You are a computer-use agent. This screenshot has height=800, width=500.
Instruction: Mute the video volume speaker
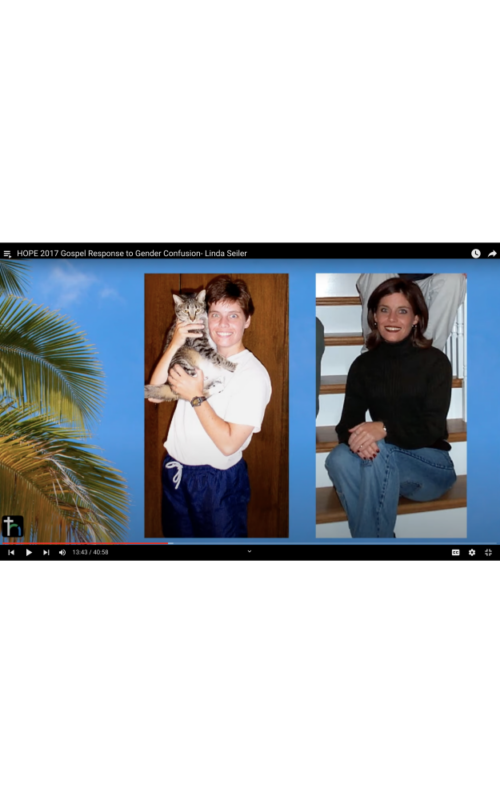pos(62,552)
